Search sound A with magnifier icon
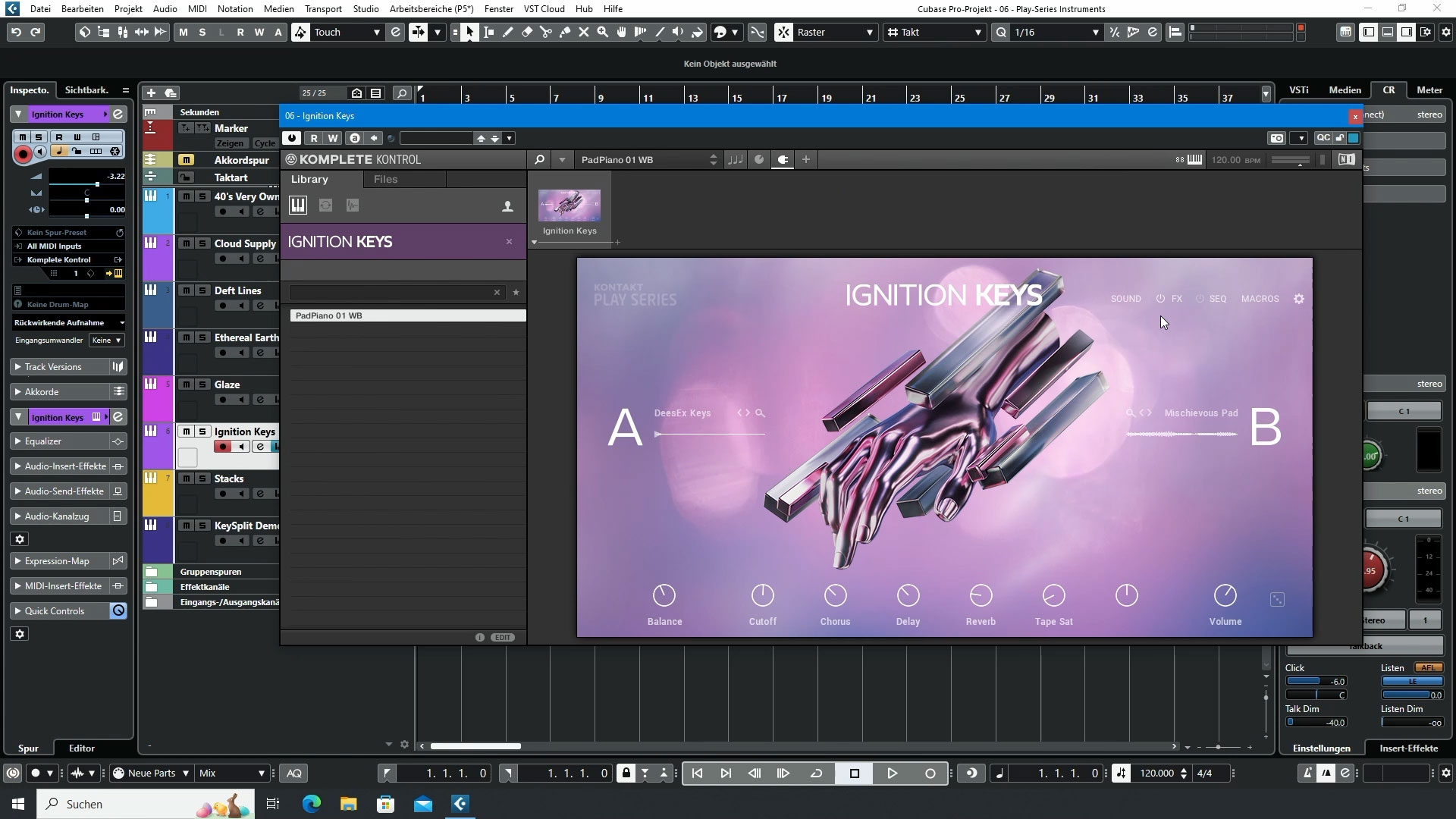Image resolution: width=1456 pixels, height=819 pixels. point(760,413)
